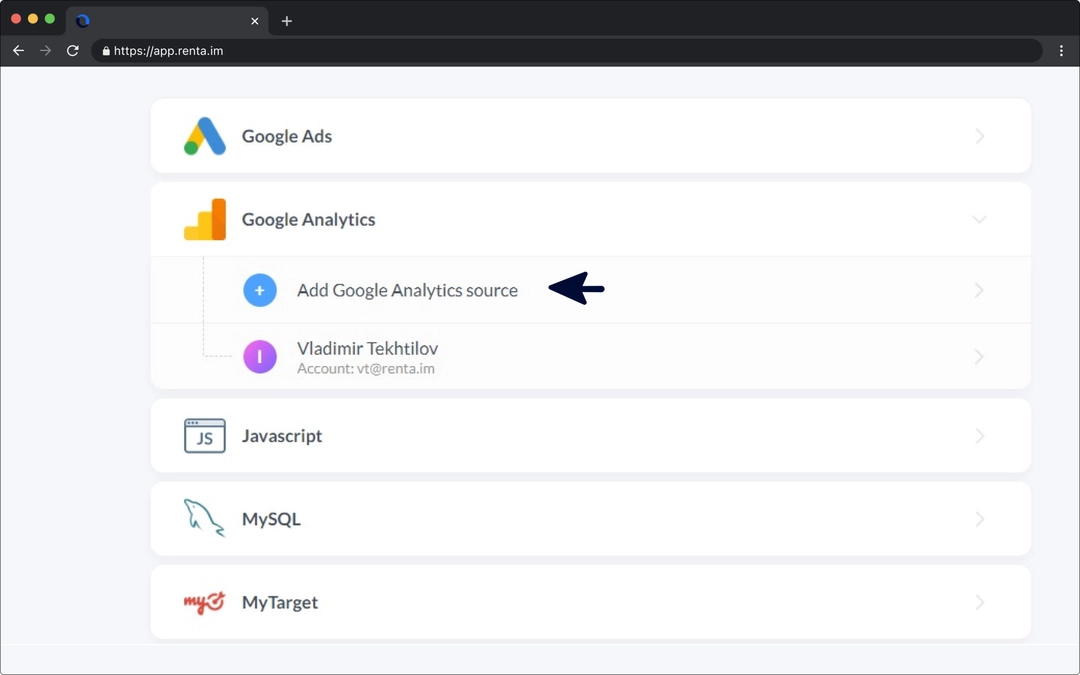Click the Google Analytics bar chart icon

[205, 219]
